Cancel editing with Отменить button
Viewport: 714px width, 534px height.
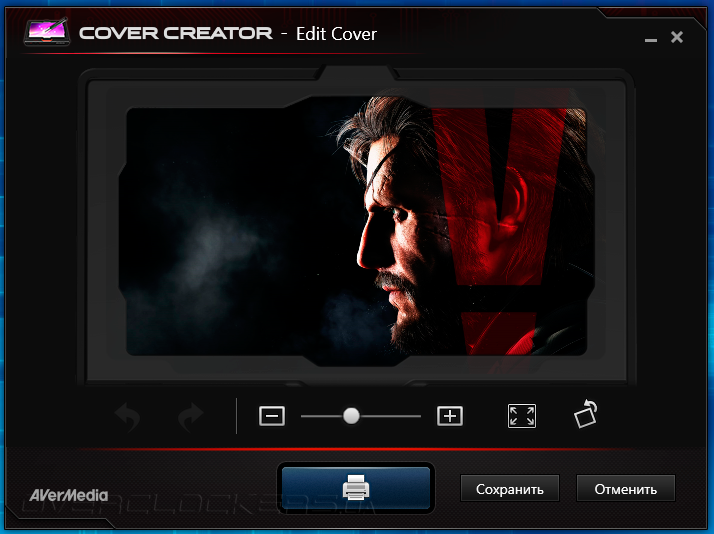[626, 489]
